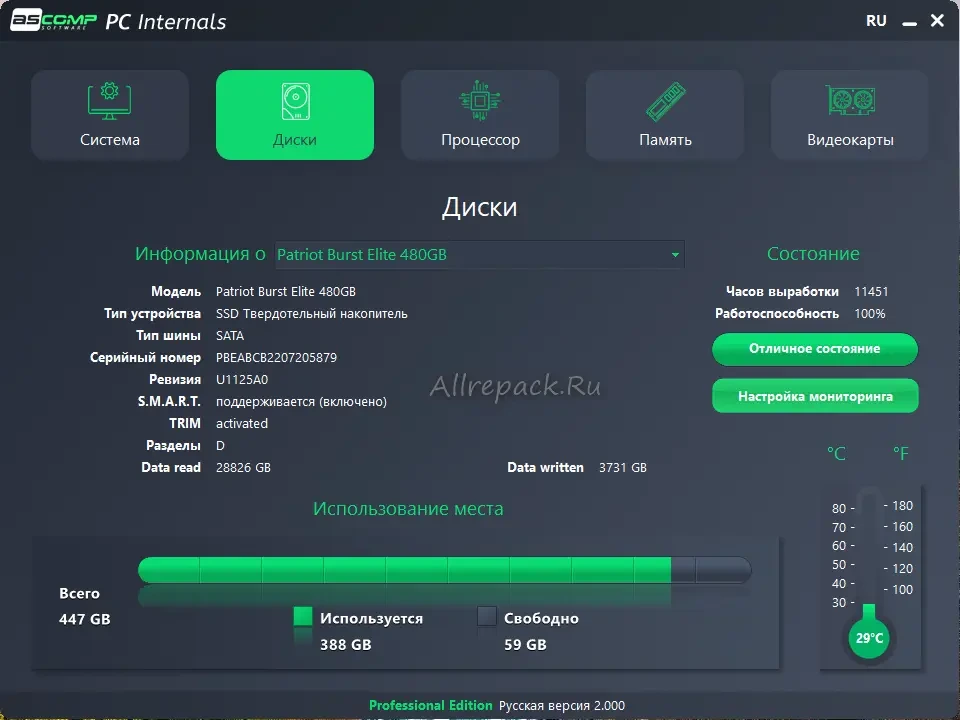Click the Разделы partition letter D

[x=220, y=446]
